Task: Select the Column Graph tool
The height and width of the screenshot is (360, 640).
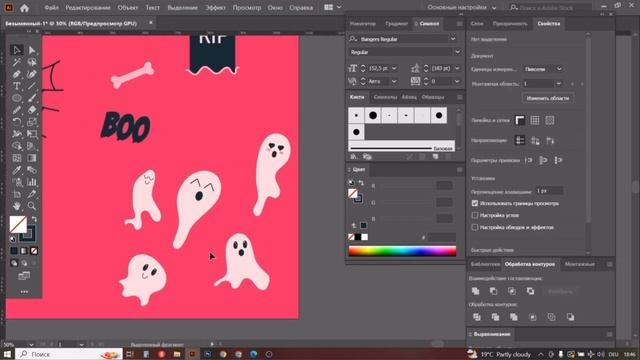Action: point(32,182)
